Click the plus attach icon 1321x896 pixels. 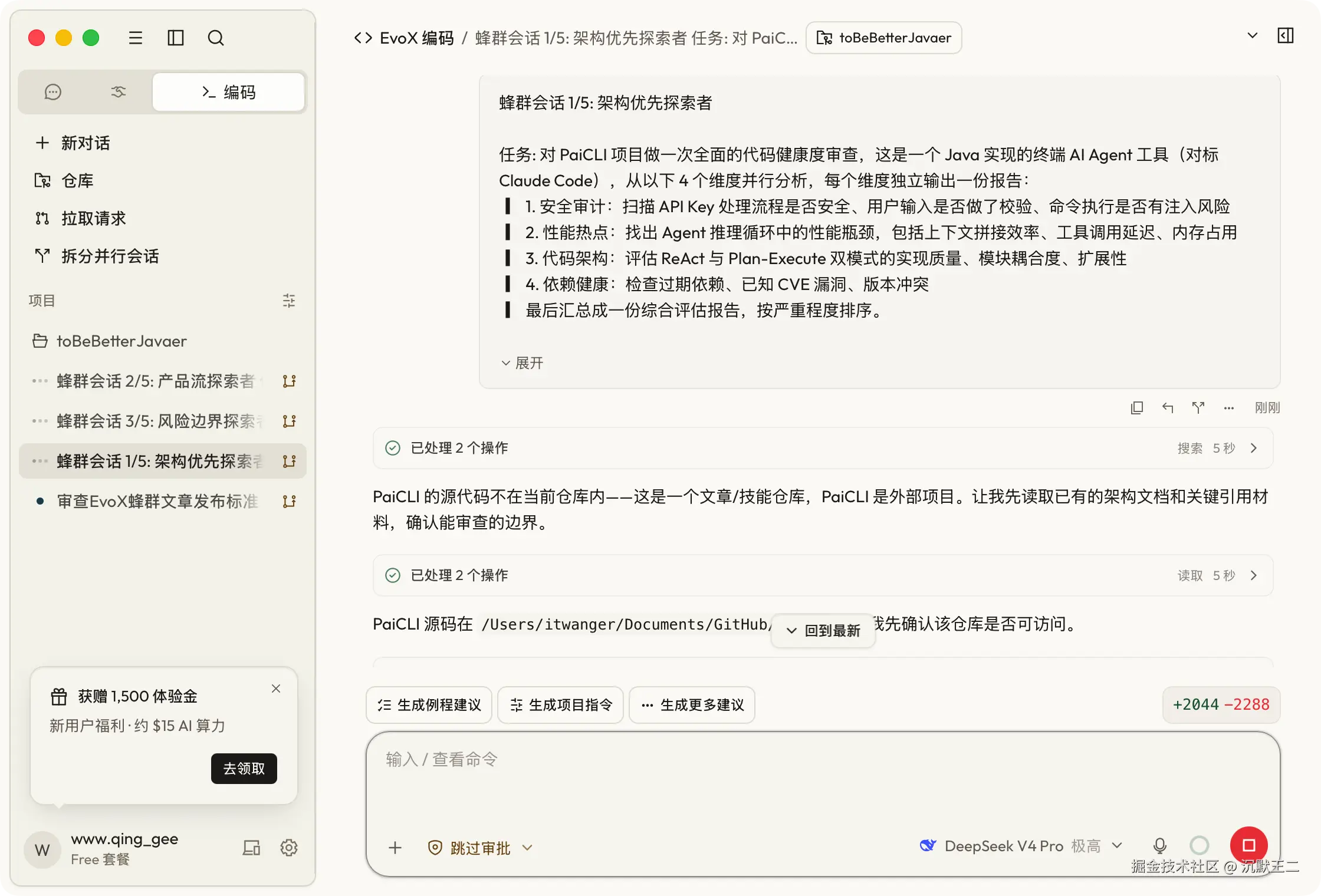click(395, 848)
